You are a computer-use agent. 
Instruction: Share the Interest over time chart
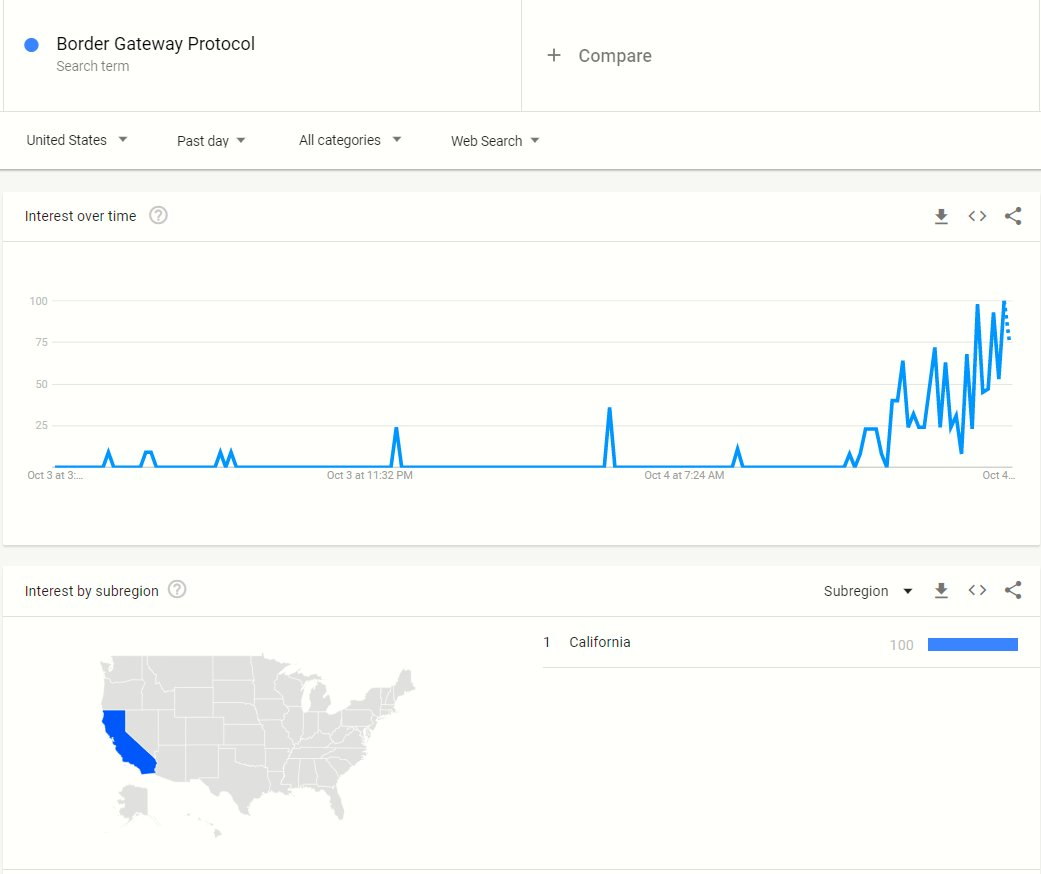click(x=1012, y=216)
